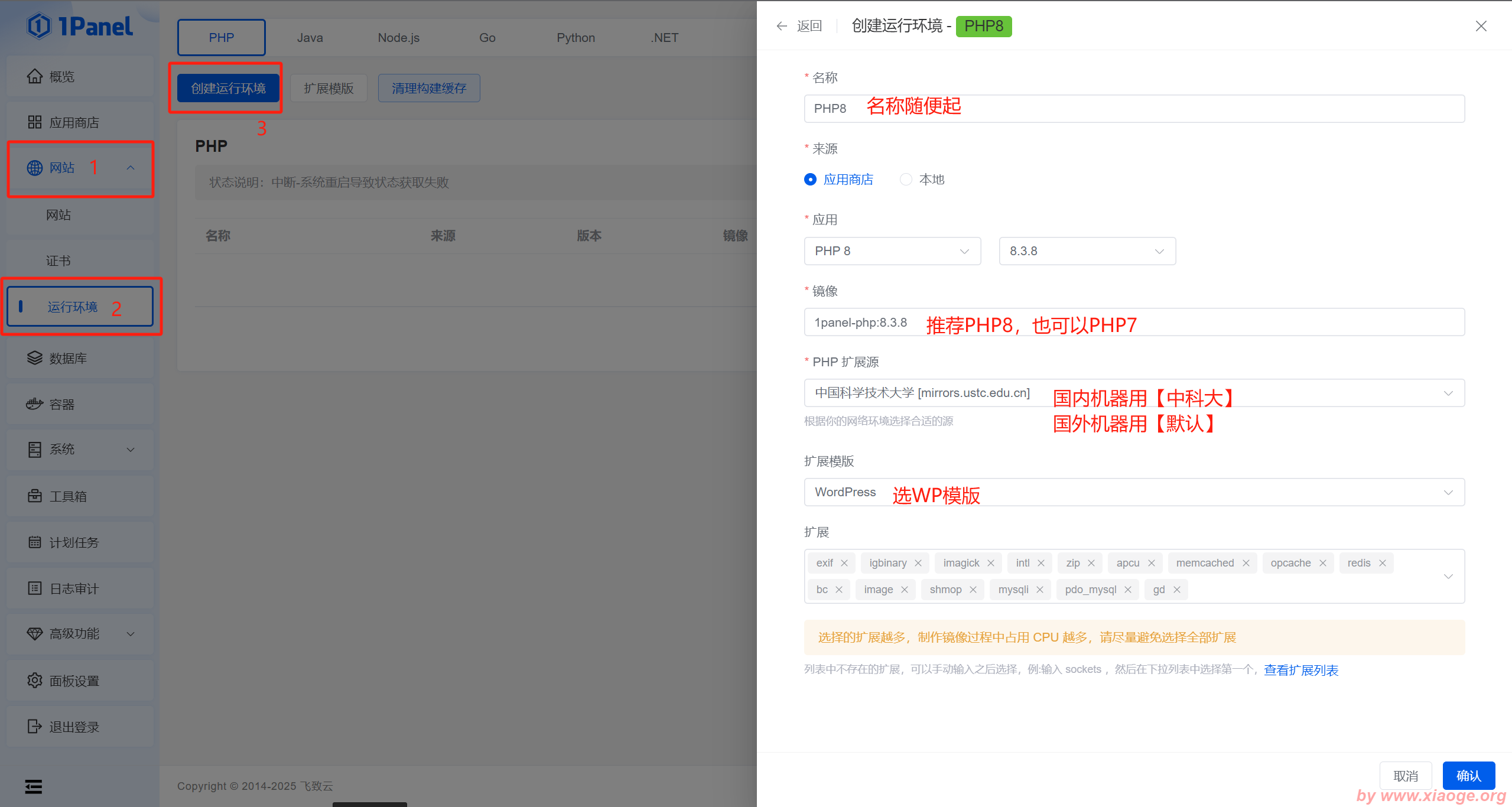Click the 名称 input field containing PHP8
This screenshot has height=807, width=1512.
pos(1134,109)
